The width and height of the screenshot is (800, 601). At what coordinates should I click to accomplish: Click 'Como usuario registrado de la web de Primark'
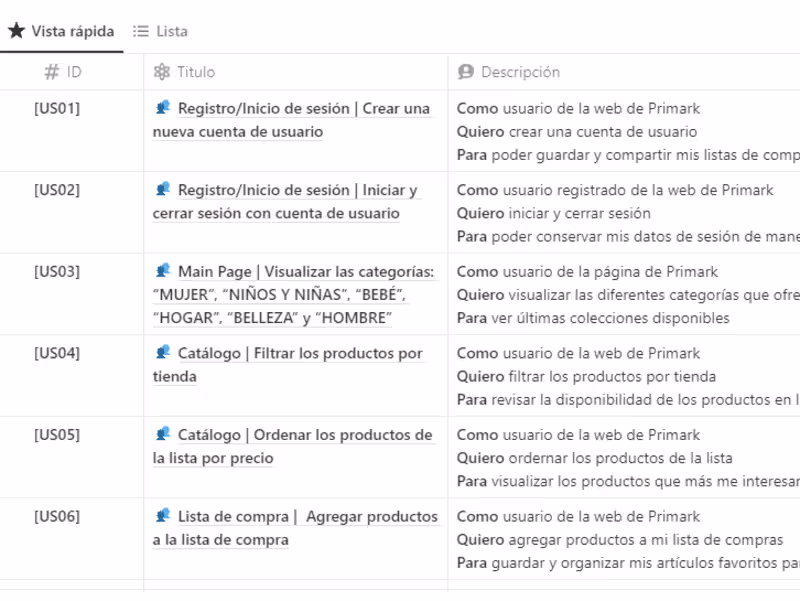[x=615, y=190]
